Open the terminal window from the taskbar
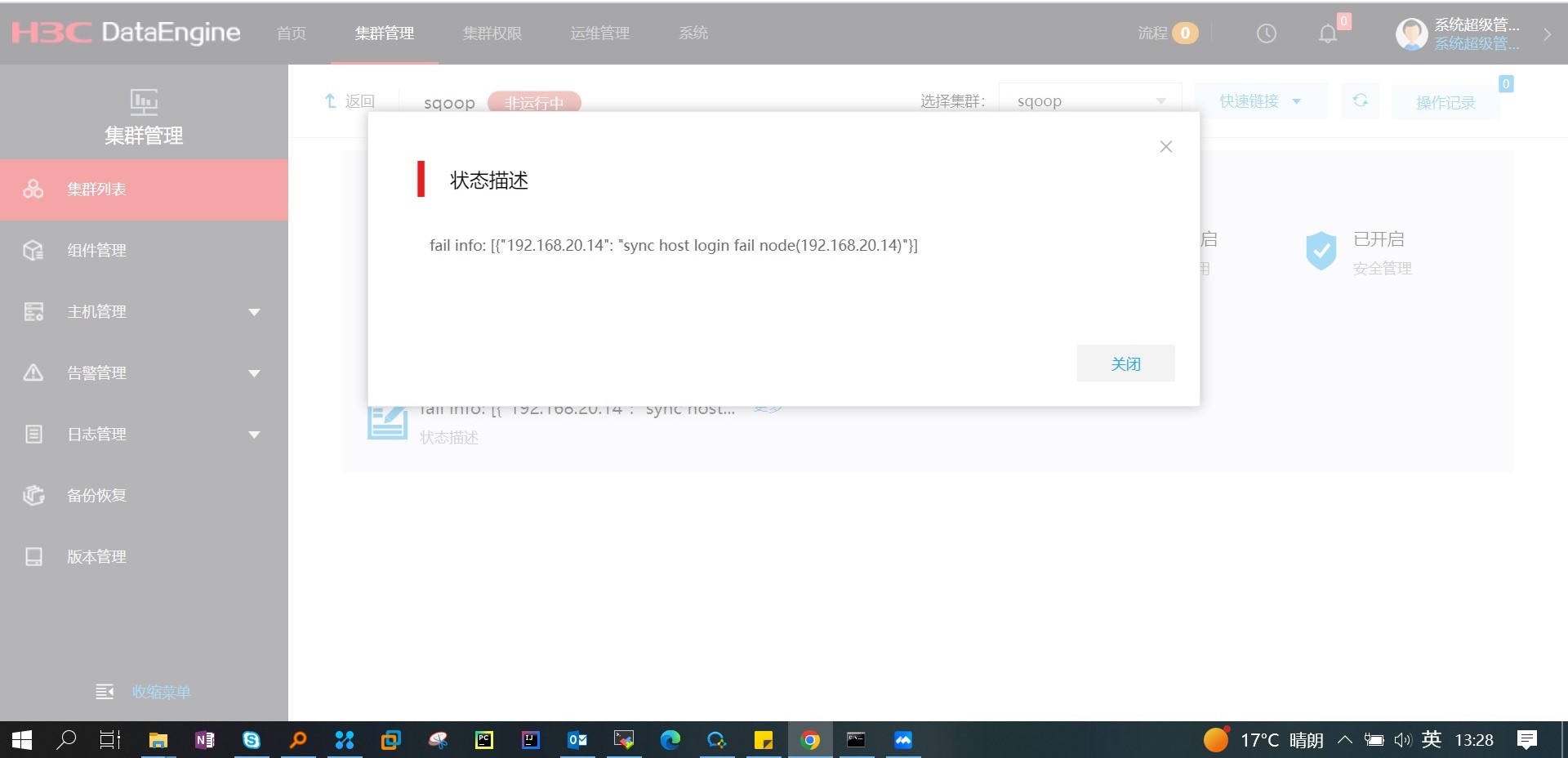Screen dimensions: 1568x758 click(x=856, y=740)
